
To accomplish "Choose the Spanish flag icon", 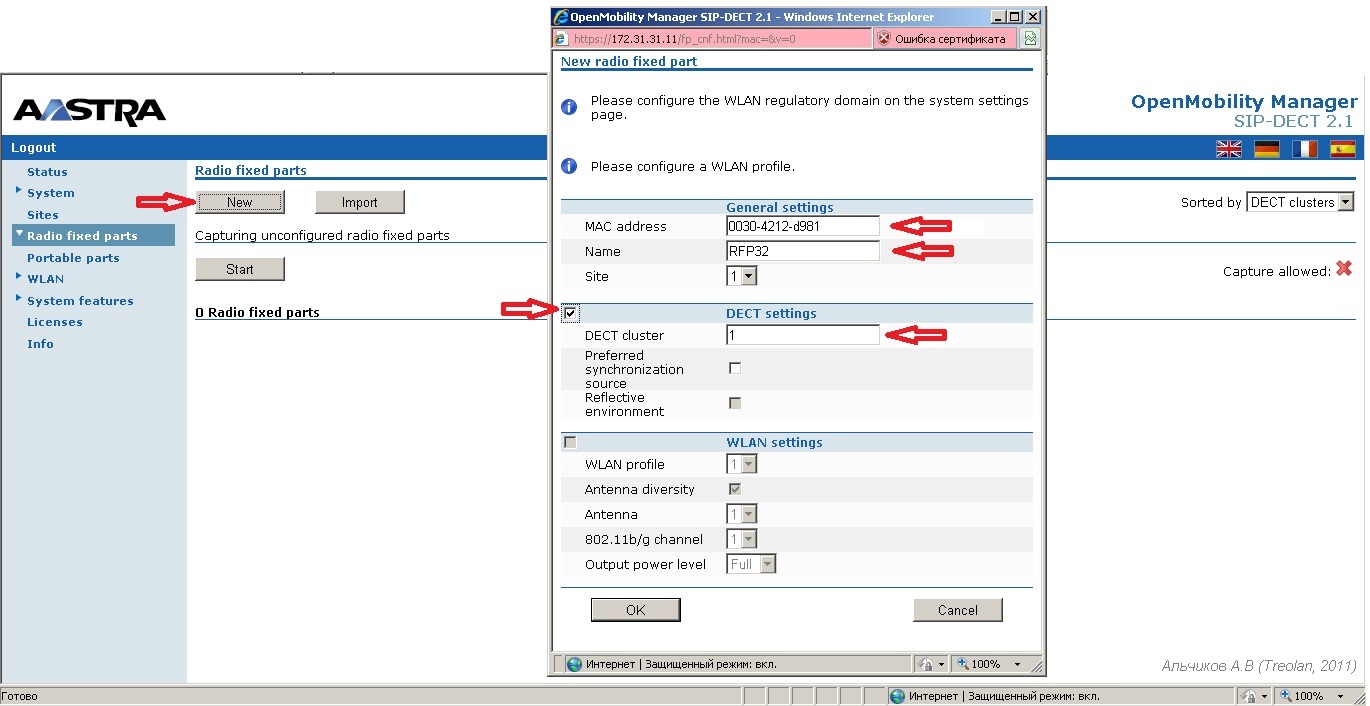I will coord(1342,147).
